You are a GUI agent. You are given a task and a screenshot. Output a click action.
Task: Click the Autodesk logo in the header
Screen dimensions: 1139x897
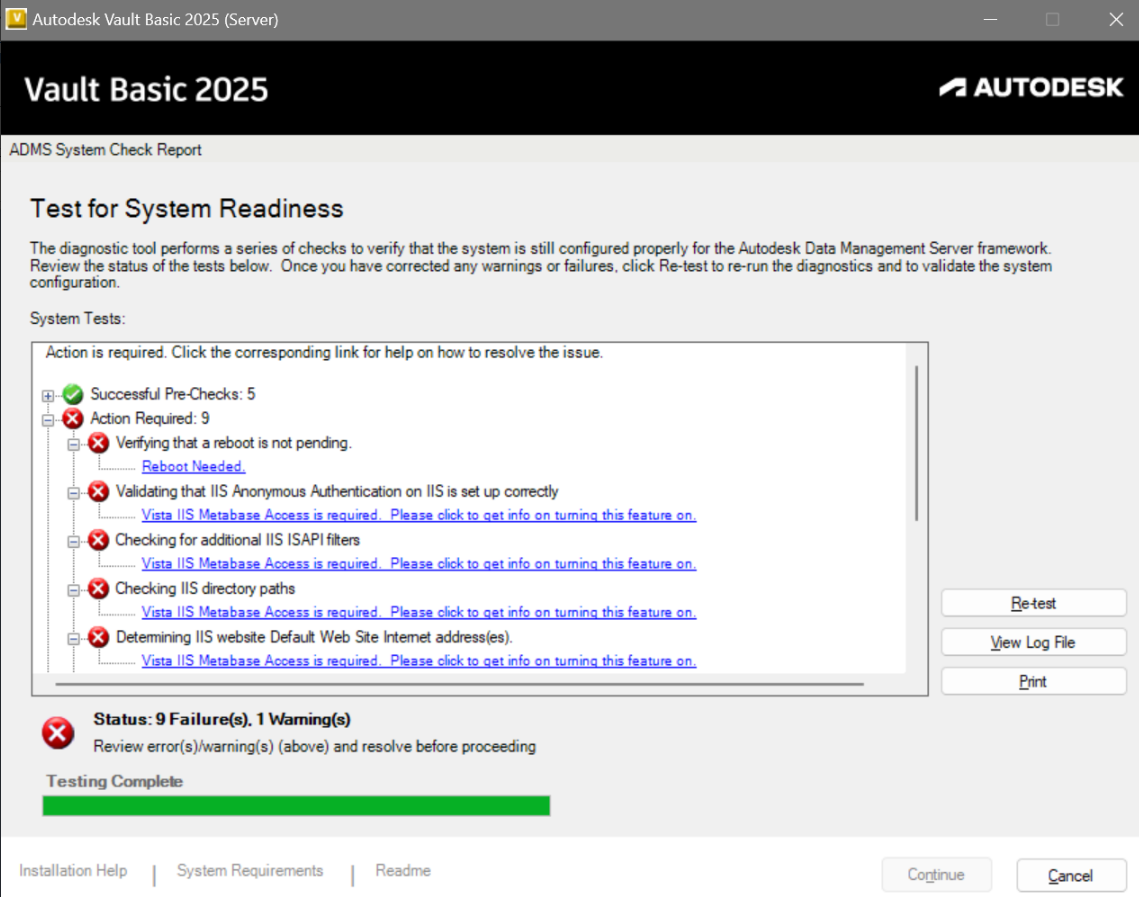[x=1032, y=87]
